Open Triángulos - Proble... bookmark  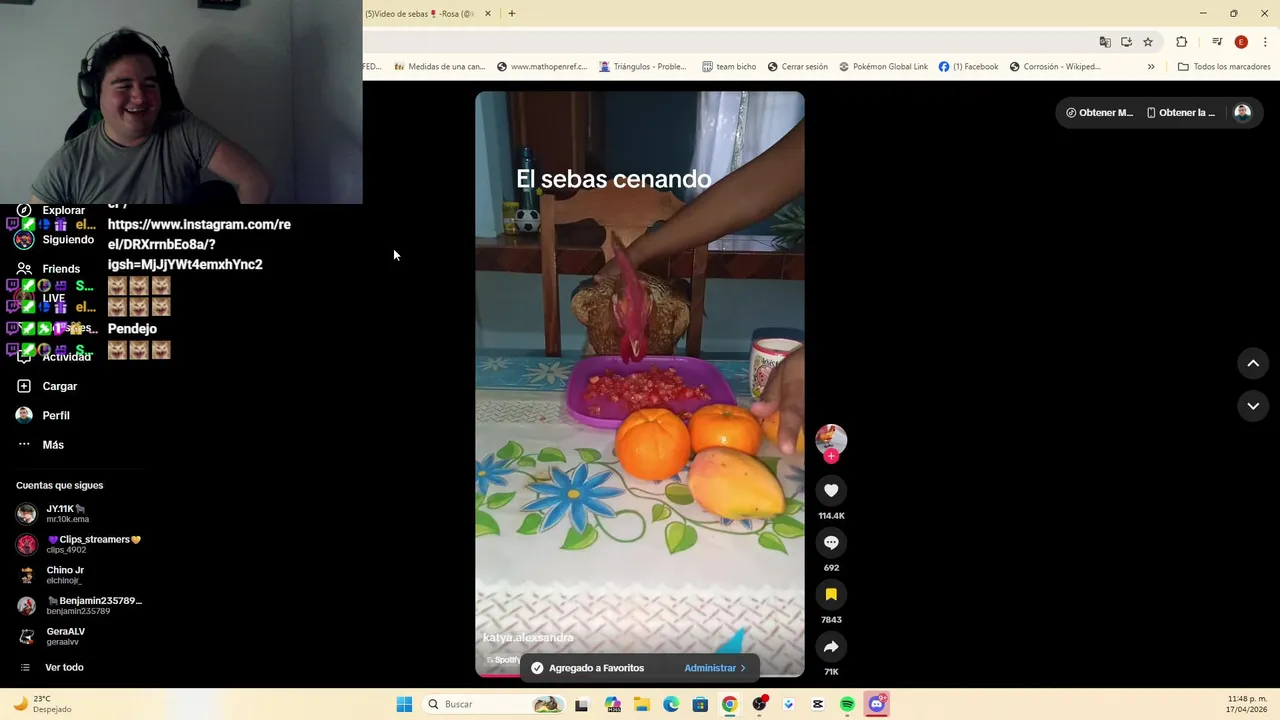[643, 67]
